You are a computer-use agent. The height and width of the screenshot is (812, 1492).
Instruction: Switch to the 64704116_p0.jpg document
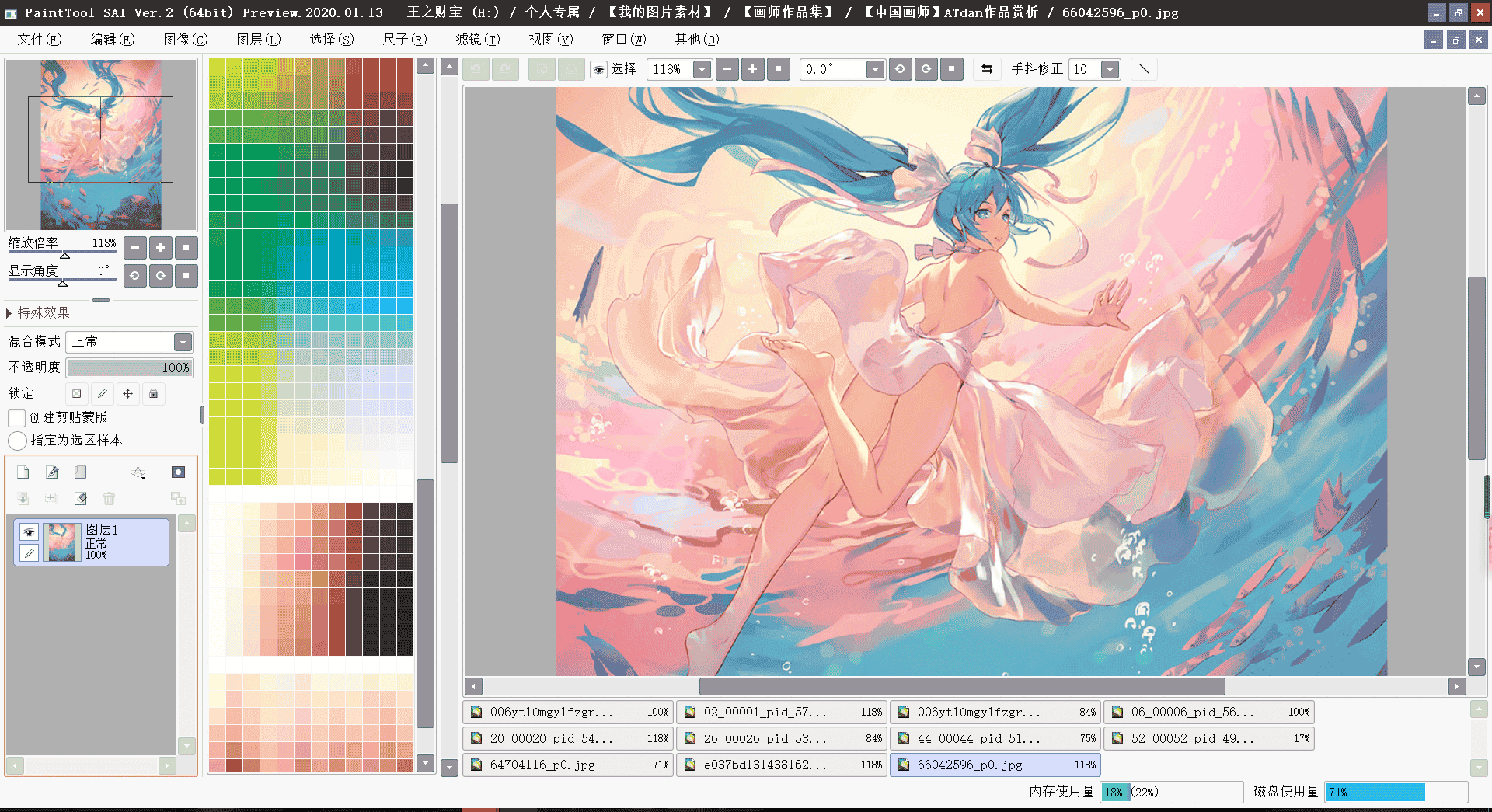coord(567,765)
